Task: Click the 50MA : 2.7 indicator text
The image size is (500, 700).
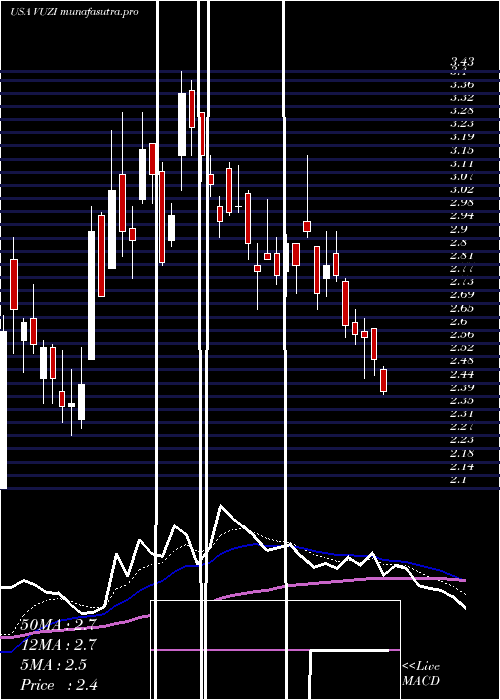Action: pyautogui.click(x=58, y=625)
